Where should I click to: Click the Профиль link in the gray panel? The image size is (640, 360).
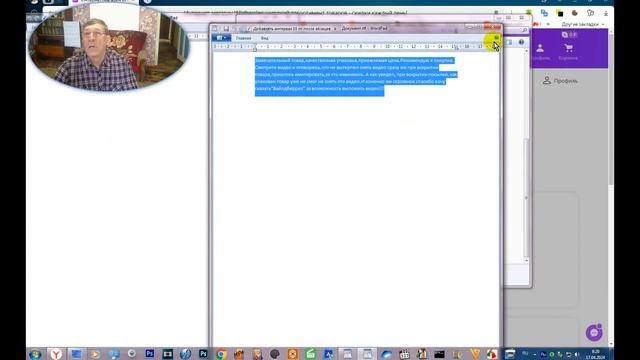(x=560, y=81)
